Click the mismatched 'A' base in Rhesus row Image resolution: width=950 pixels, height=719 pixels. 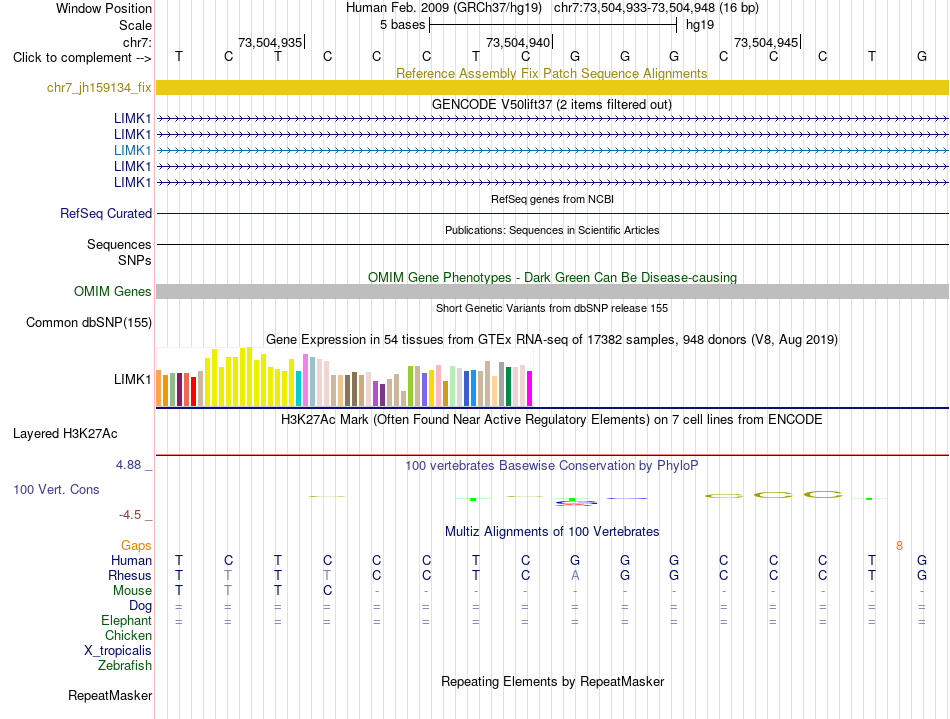(575, 575)
